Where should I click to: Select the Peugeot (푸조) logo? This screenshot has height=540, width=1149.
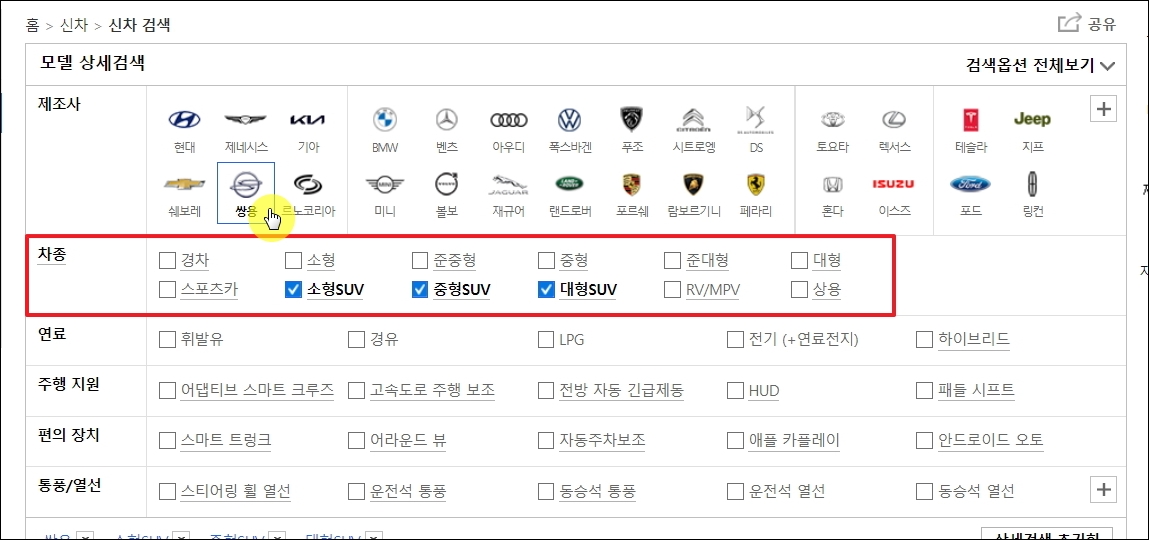(631, 119)
